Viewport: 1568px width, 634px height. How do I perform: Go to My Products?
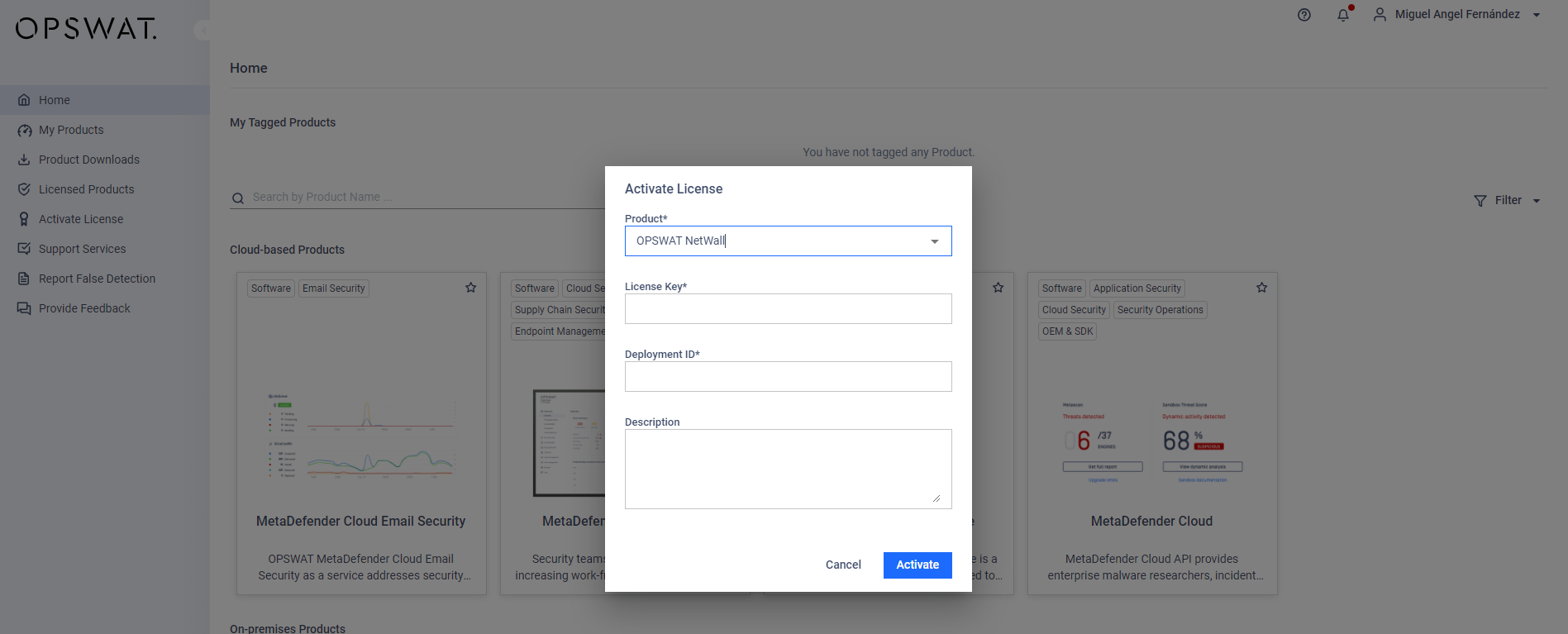(x=105, y=130)
